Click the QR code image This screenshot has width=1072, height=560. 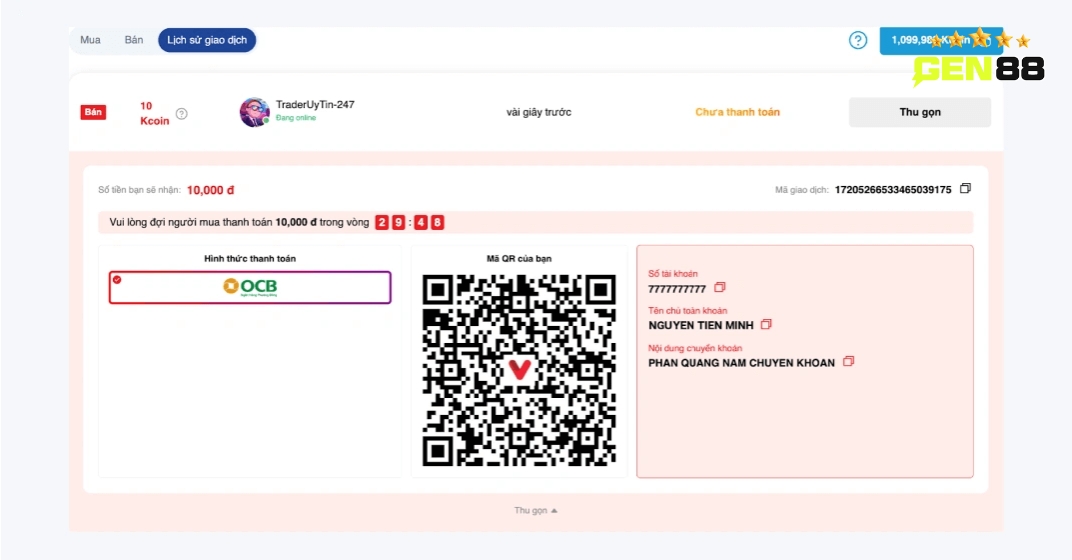click(x=519, y=370)
